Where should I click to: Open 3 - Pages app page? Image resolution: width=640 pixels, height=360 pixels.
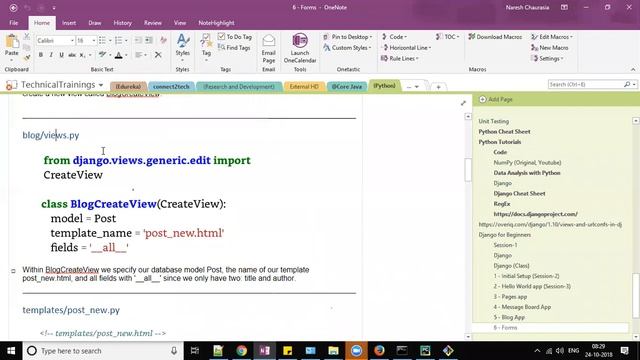(510, 297)
